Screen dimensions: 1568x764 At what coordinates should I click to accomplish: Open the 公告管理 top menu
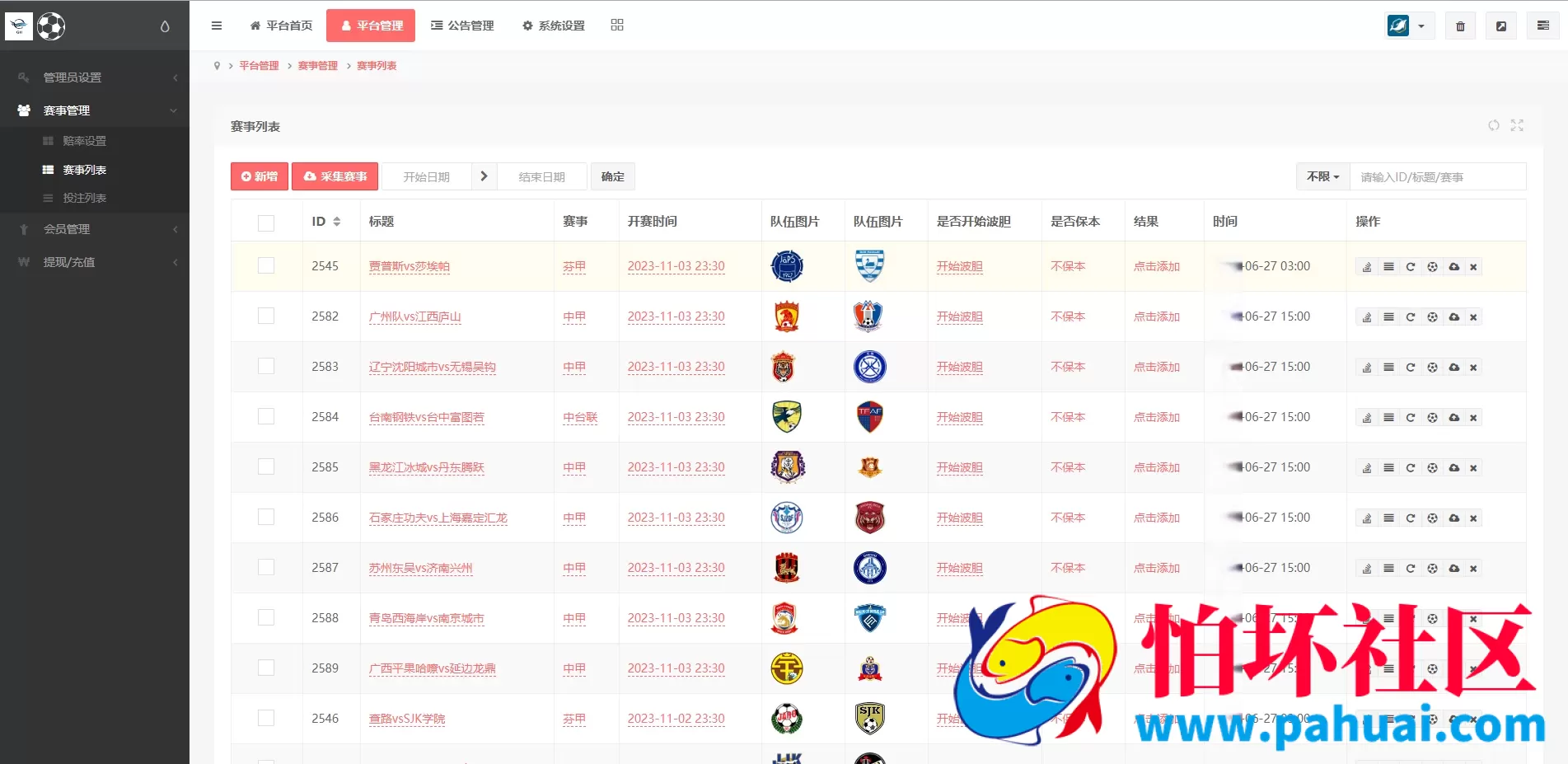pyautogui.click(x=462, y=26)
